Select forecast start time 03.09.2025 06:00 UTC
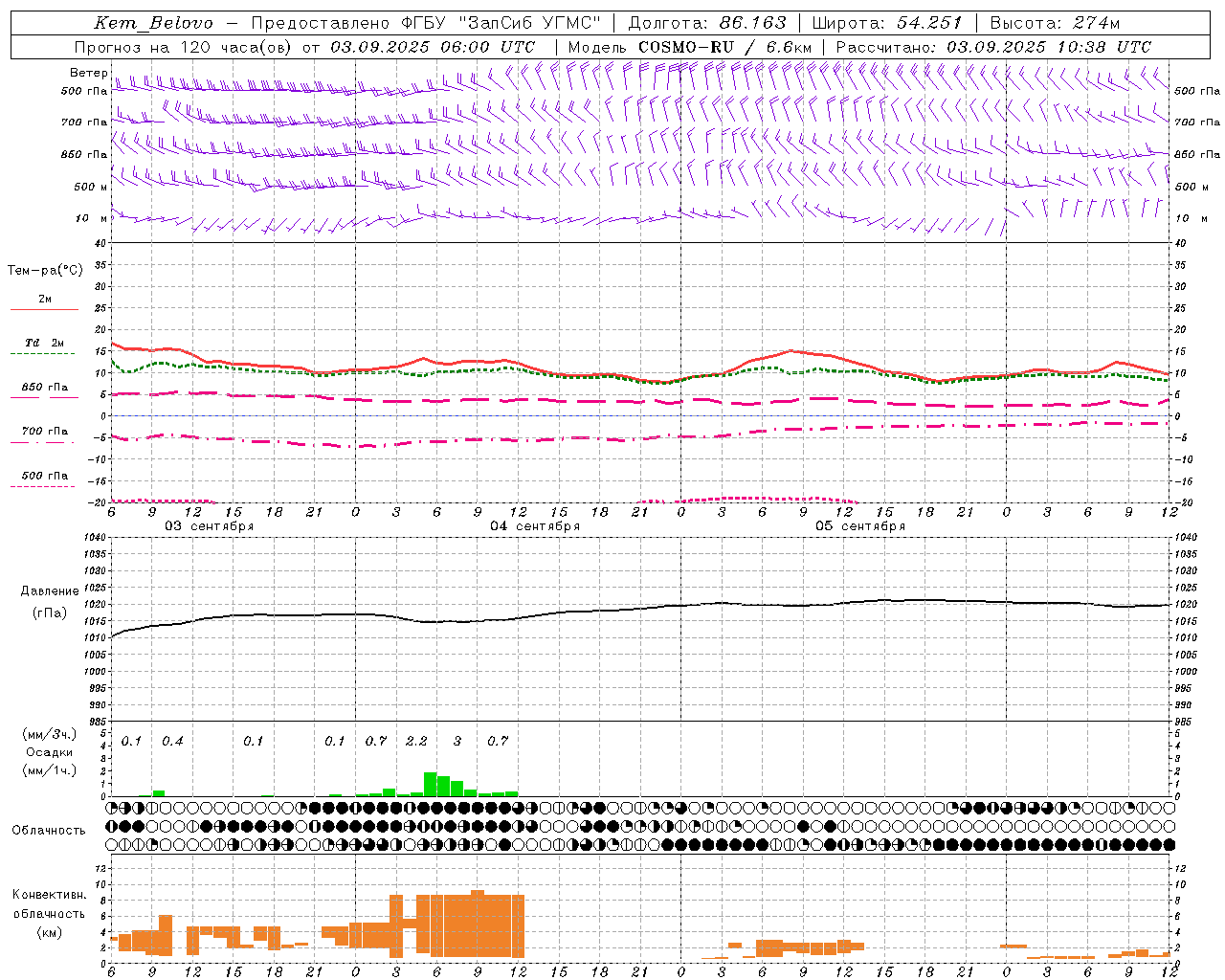The width and height of the screenshot is (1225, 980). click(x=433, y=47)
